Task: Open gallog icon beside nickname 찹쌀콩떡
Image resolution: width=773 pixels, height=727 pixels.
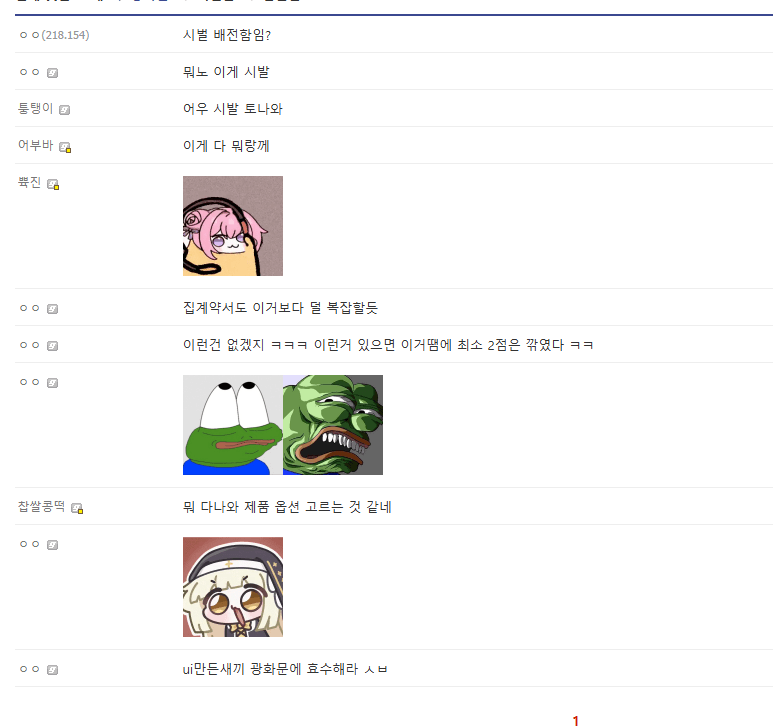Action: tap(77, 508)
